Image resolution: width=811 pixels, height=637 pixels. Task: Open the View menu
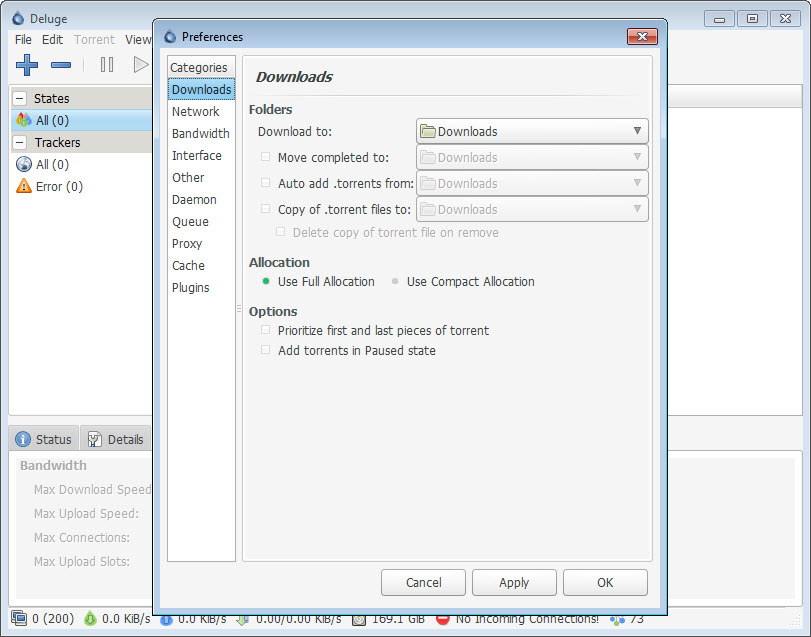click(x=138, y=40)
